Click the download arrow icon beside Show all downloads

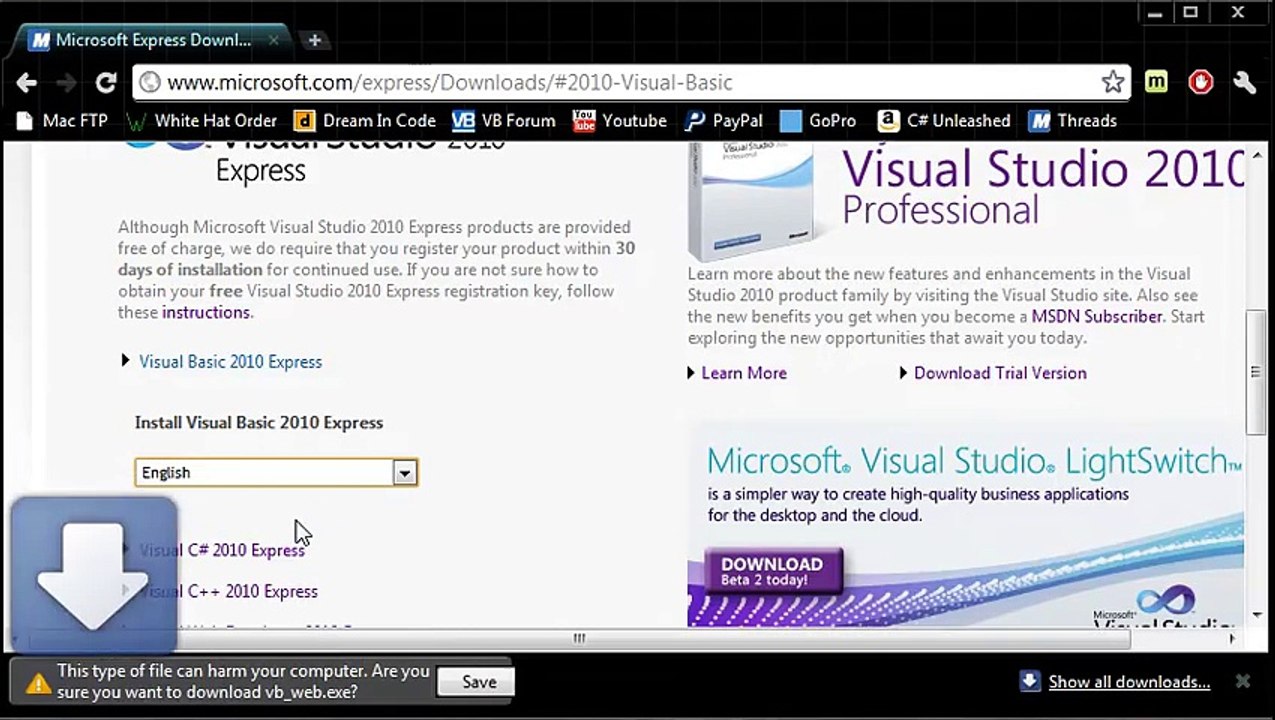1030,681
